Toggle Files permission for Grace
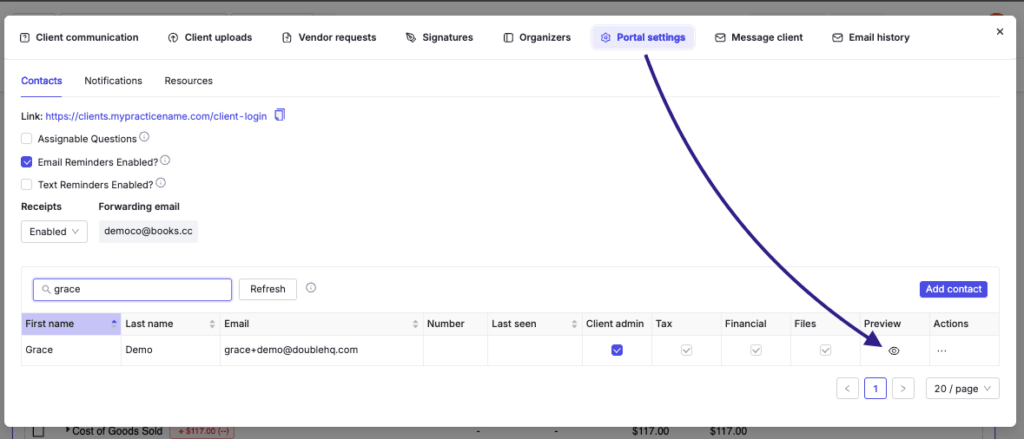This screenshot has width=1024, height=439. point(825,350)
